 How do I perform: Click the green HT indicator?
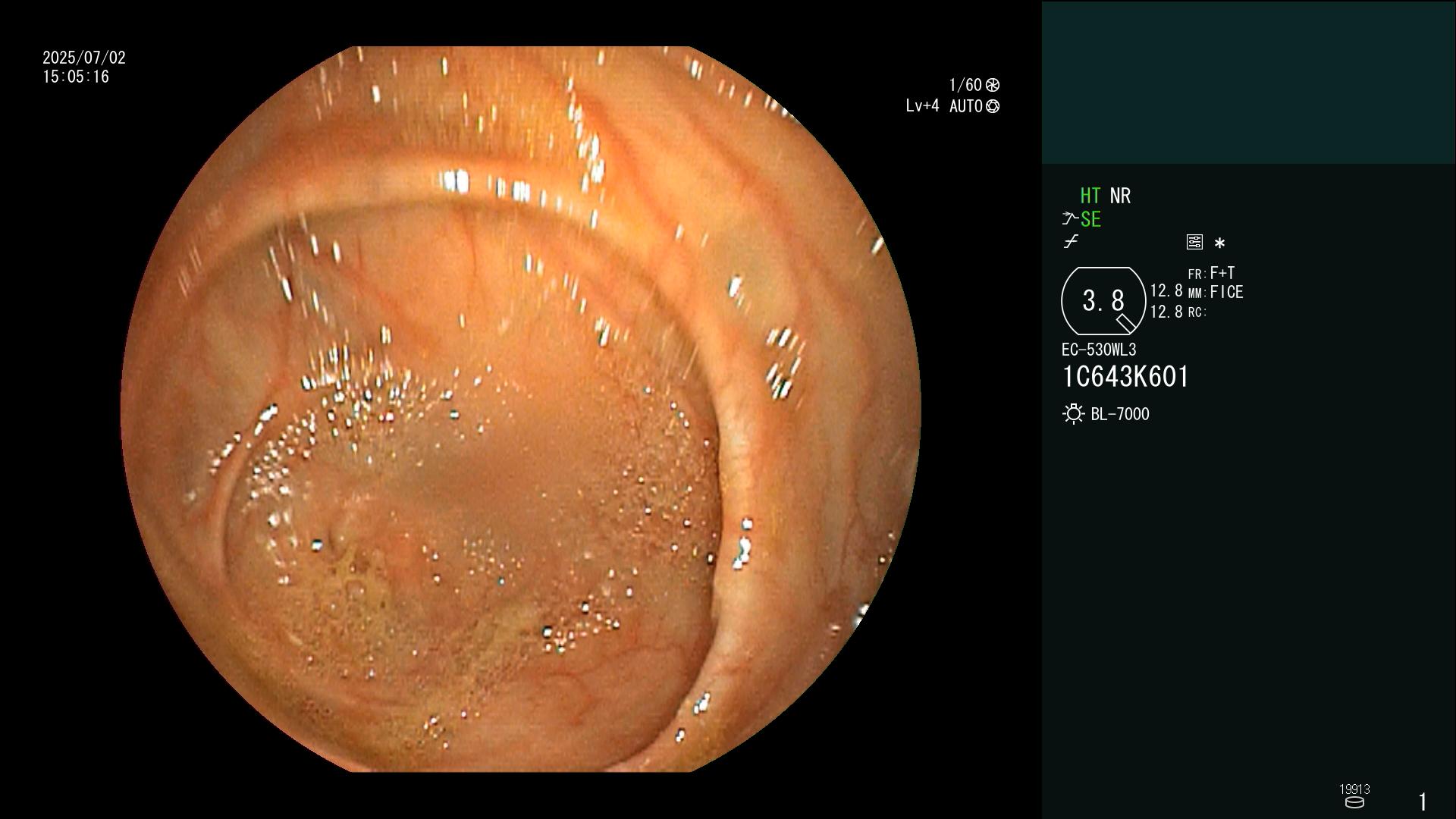1090,196
